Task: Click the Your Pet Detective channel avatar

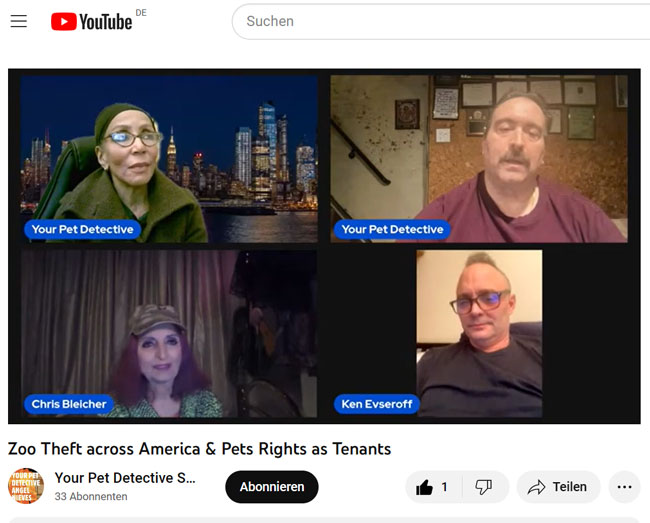Action: [x=26, y=487]
